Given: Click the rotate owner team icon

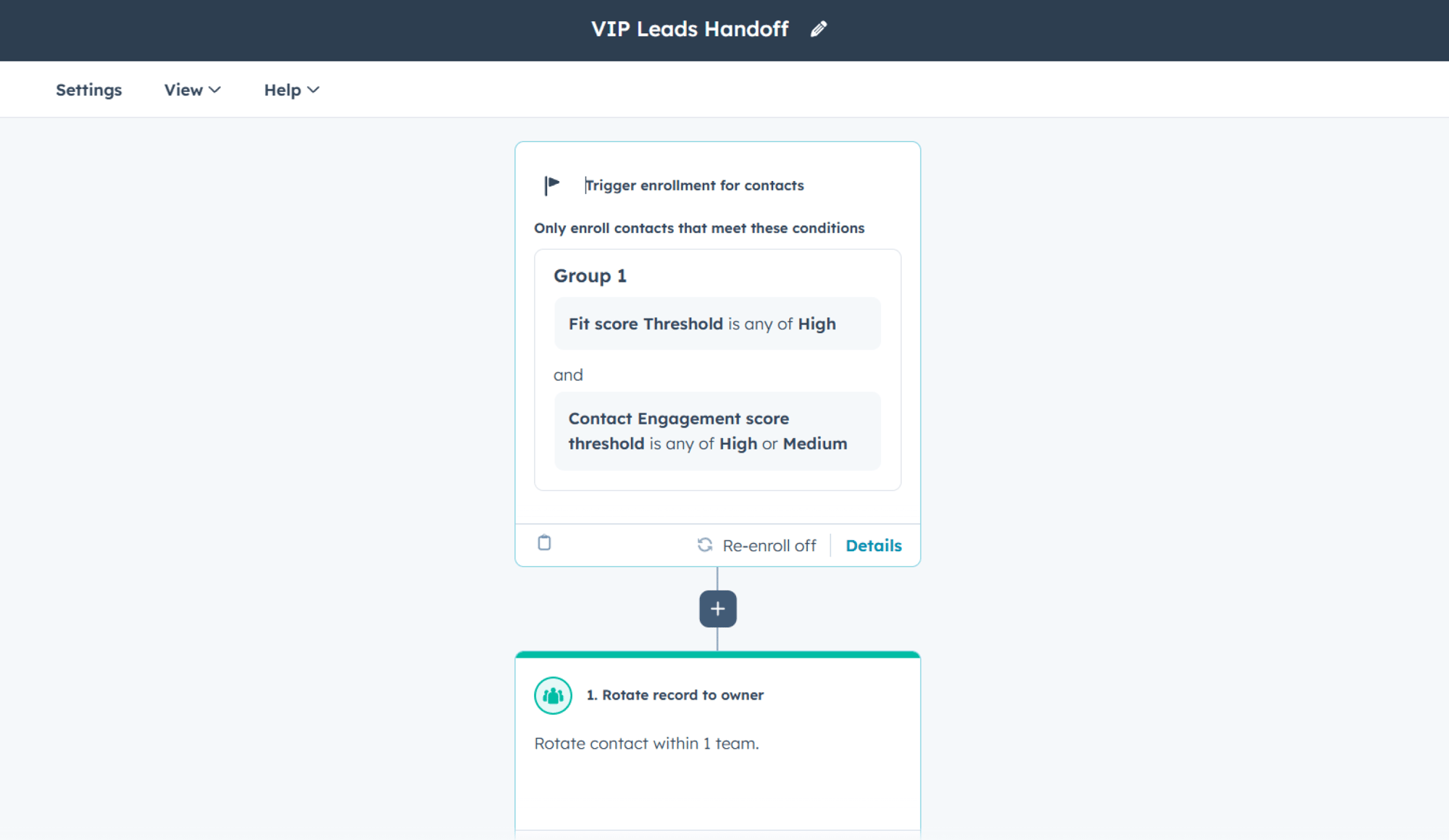Looking at the screenshot, I should tap(553, 695).
